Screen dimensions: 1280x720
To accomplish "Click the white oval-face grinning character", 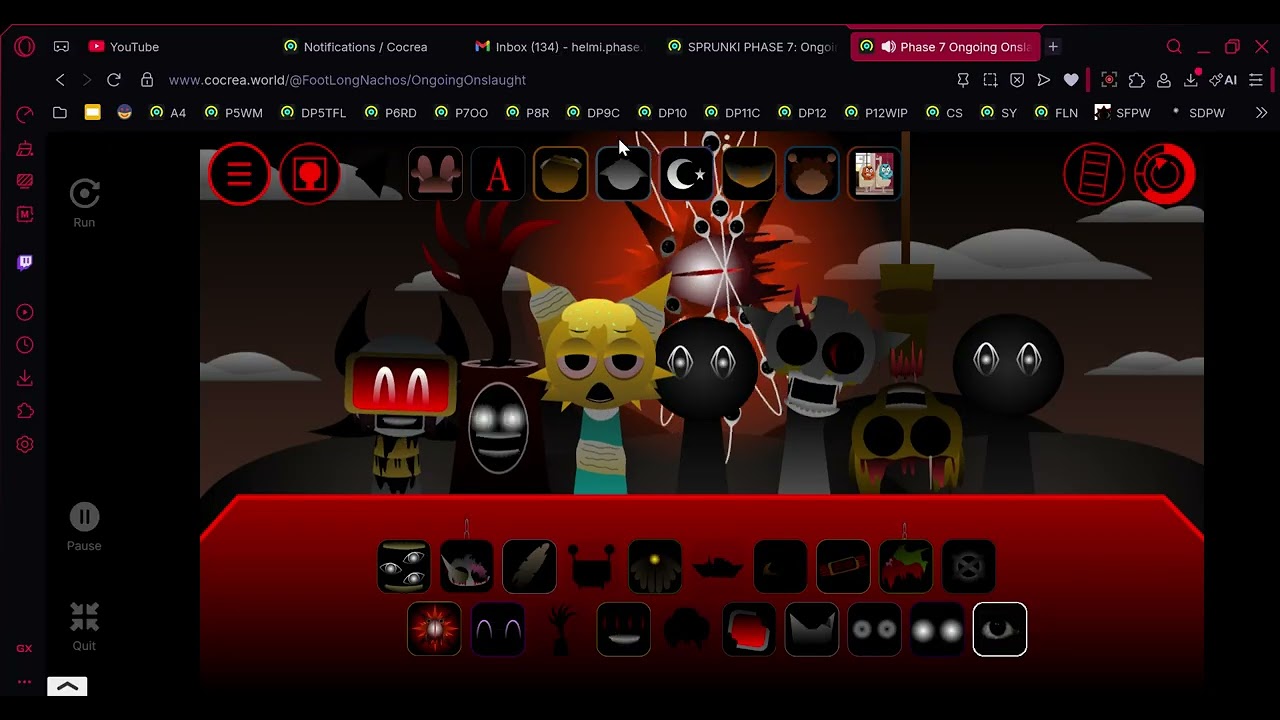I will 498,428.
